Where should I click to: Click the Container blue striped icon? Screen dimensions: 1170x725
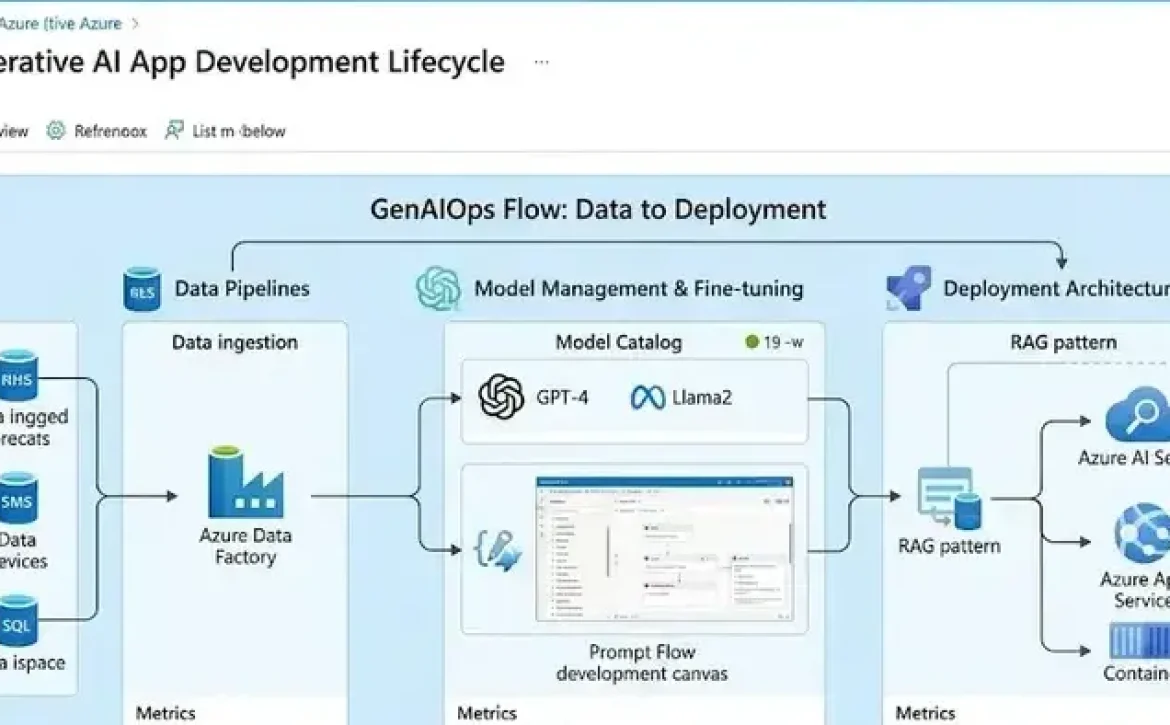tap(1139, 641)
